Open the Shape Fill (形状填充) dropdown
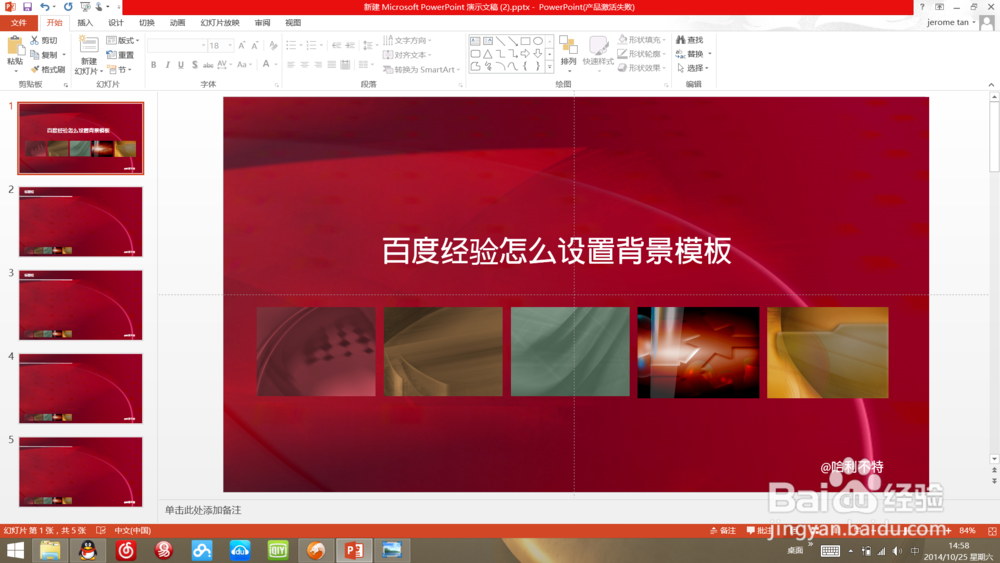Screen dimensions: 1000x563 click(x=642, y=40)
